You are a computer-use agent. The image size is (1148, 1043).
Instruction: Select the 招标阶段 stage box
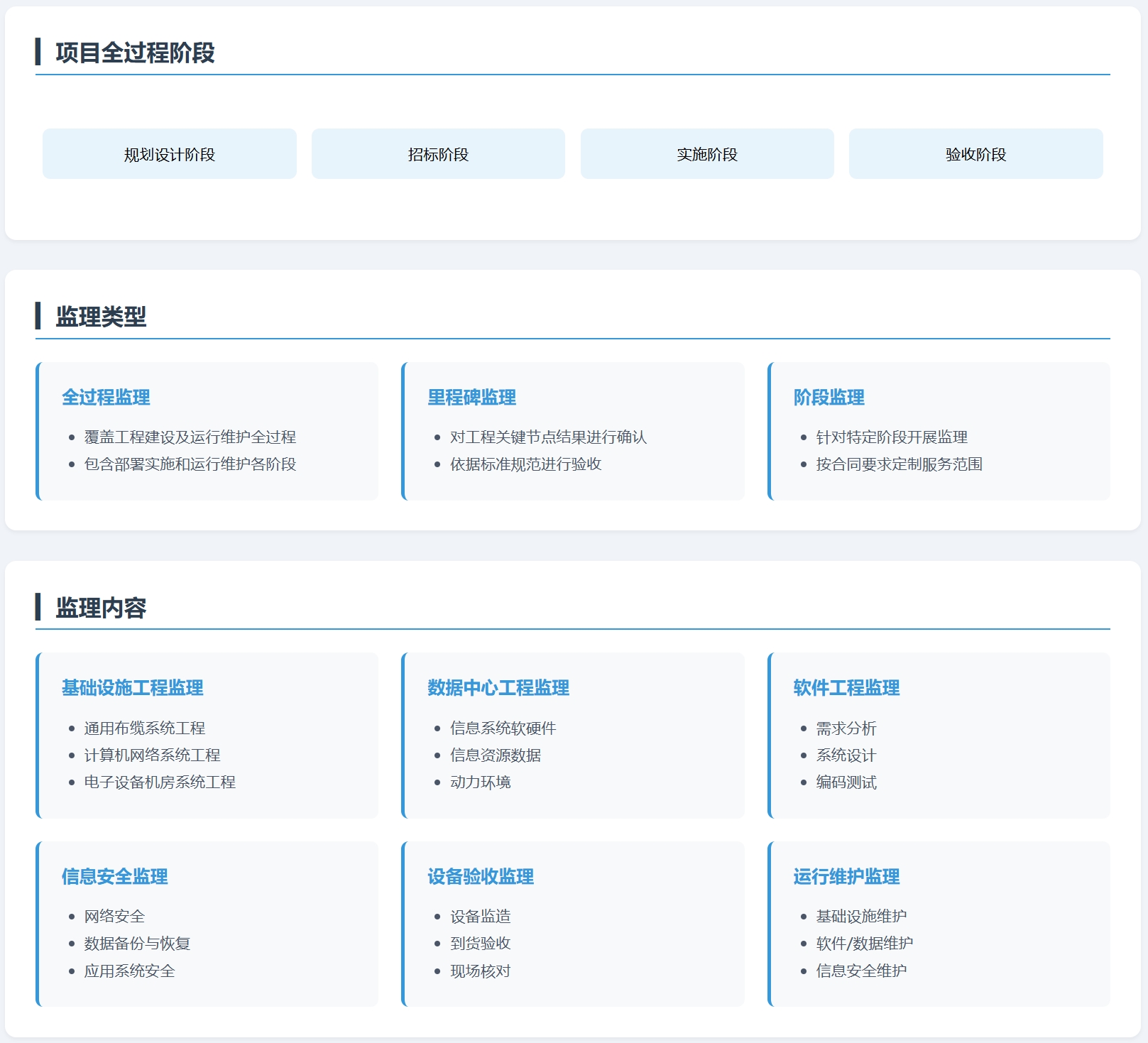(438, 154)
